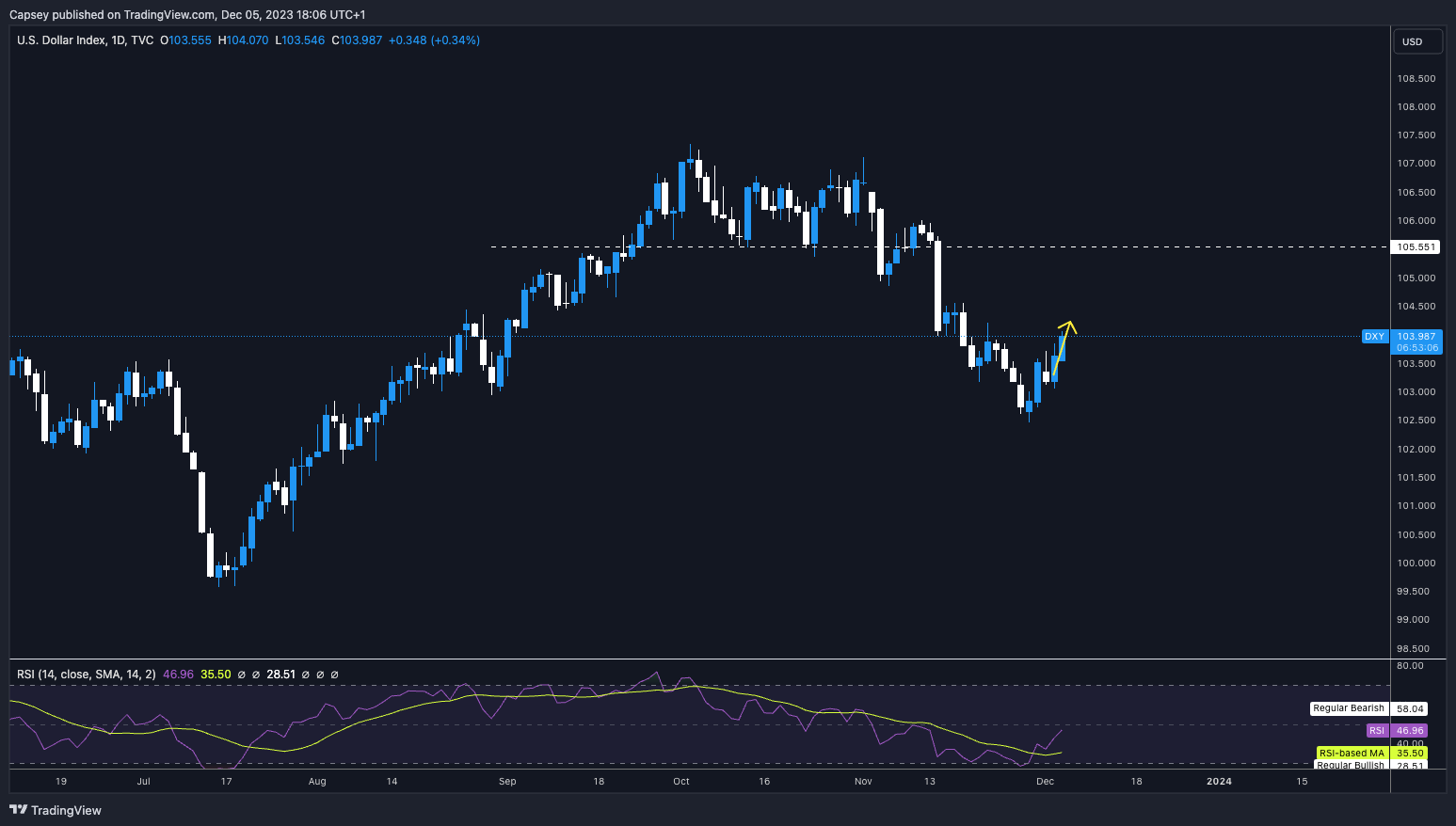Open the USD currency selector
The width and height of the screenshot is (1456, 826).
[1416, 41]
